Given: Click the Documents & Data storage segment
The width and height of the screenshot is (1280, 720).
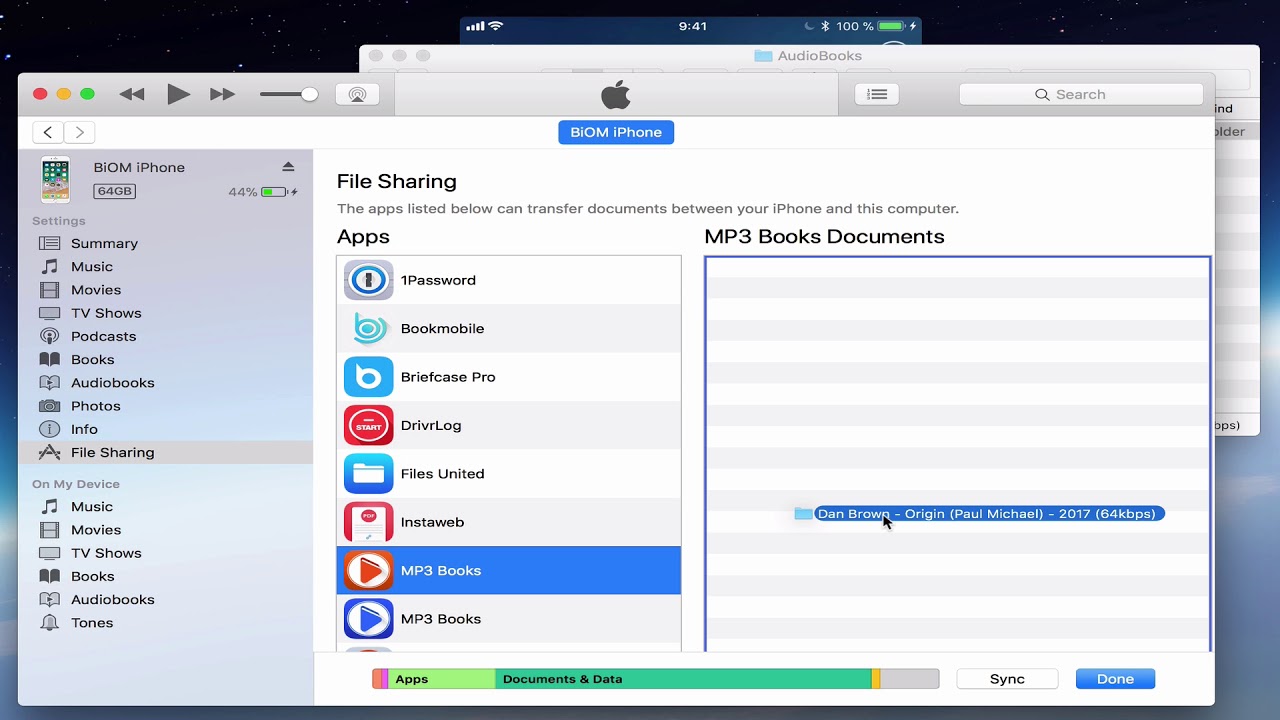Looking at the screenshot, I should tap(683, 679).
